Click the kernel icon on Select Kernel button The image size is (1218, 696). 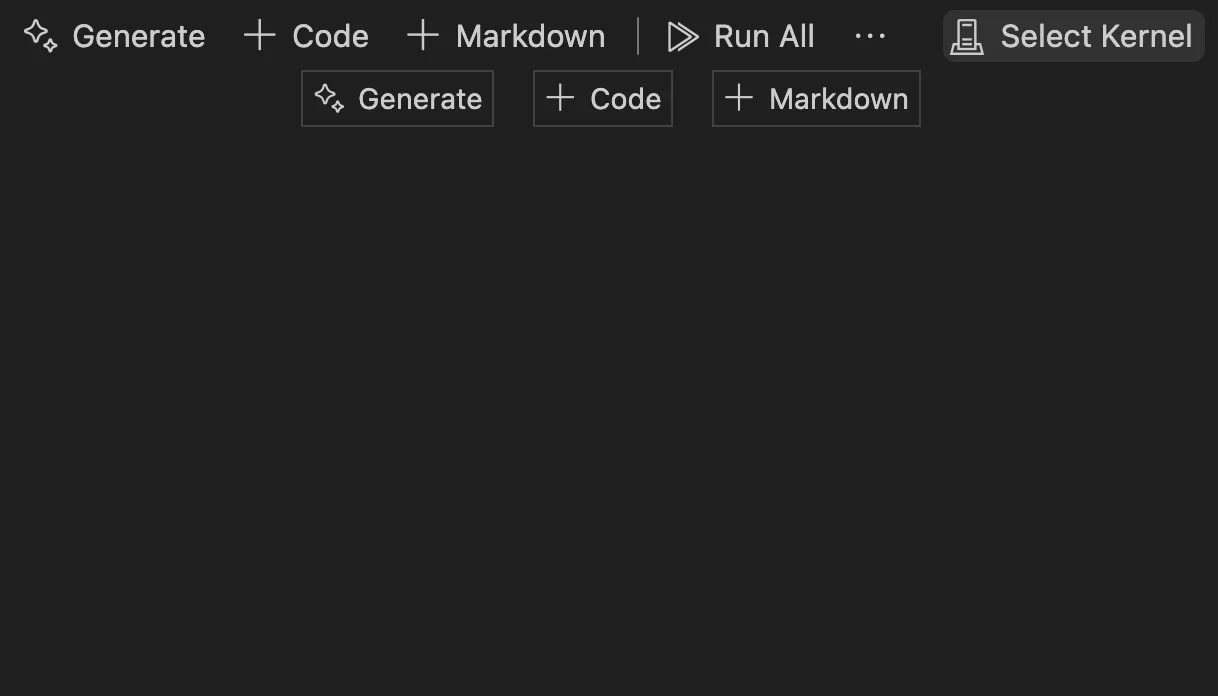tap(966, 36)
